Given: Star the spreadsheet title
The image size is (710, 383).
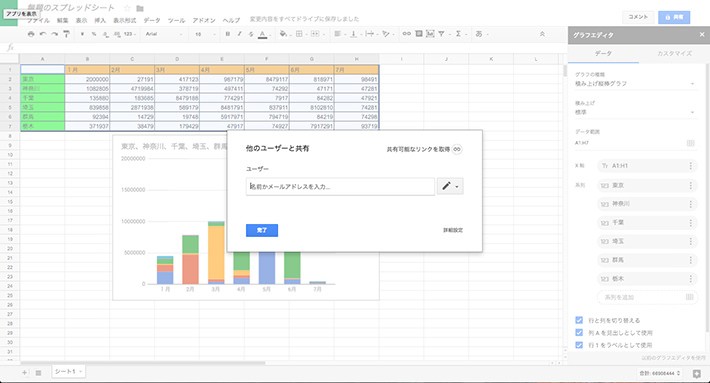Looking at the screenshot, I should [127, 8].
